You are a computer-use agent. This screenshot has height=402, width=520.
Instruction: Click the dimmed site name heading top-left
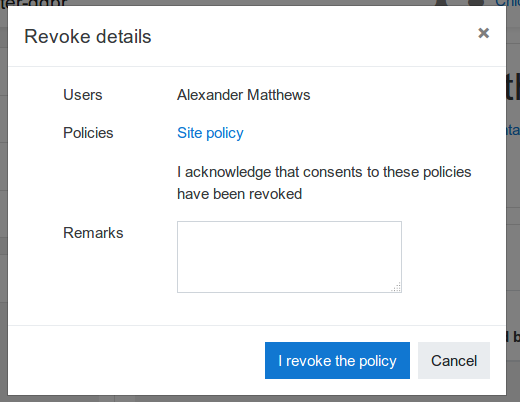pos(33,3)
